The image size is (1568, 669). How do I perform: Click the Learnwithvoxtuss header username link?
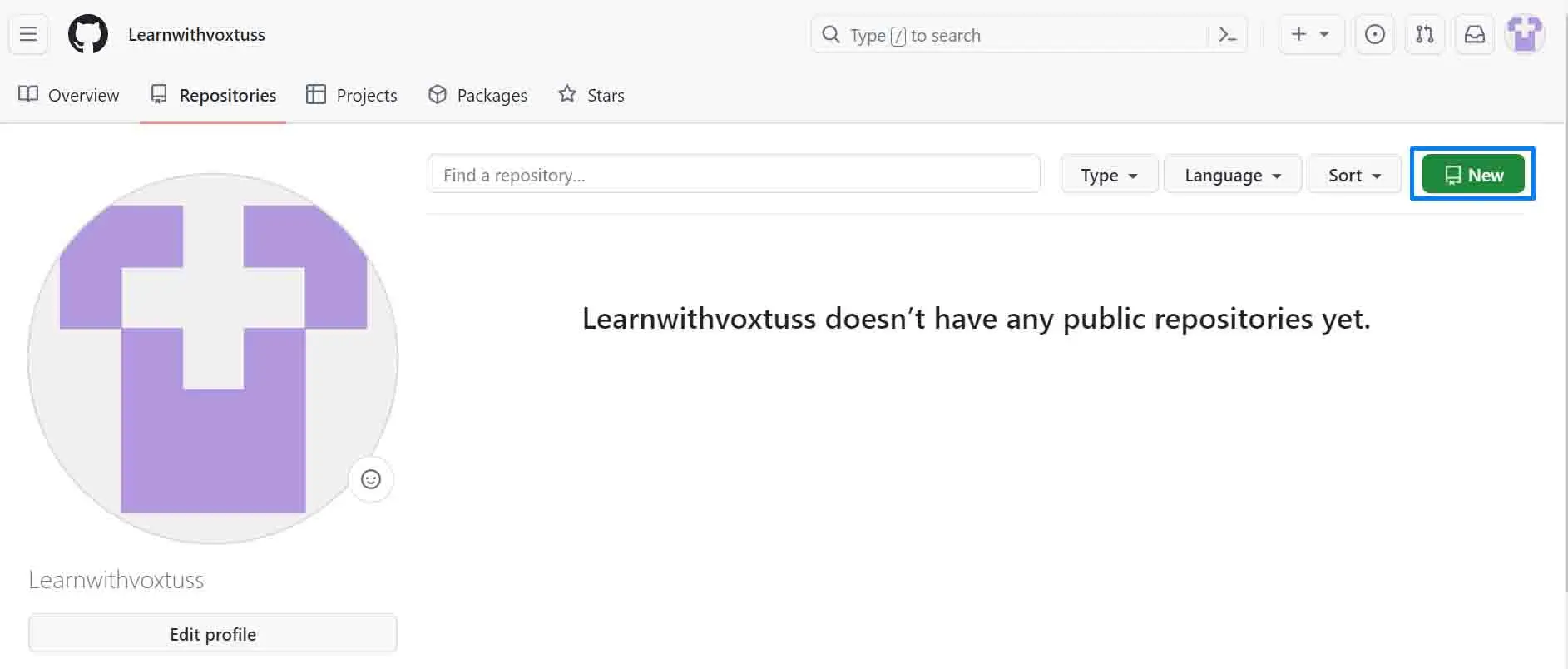point(196,35)
